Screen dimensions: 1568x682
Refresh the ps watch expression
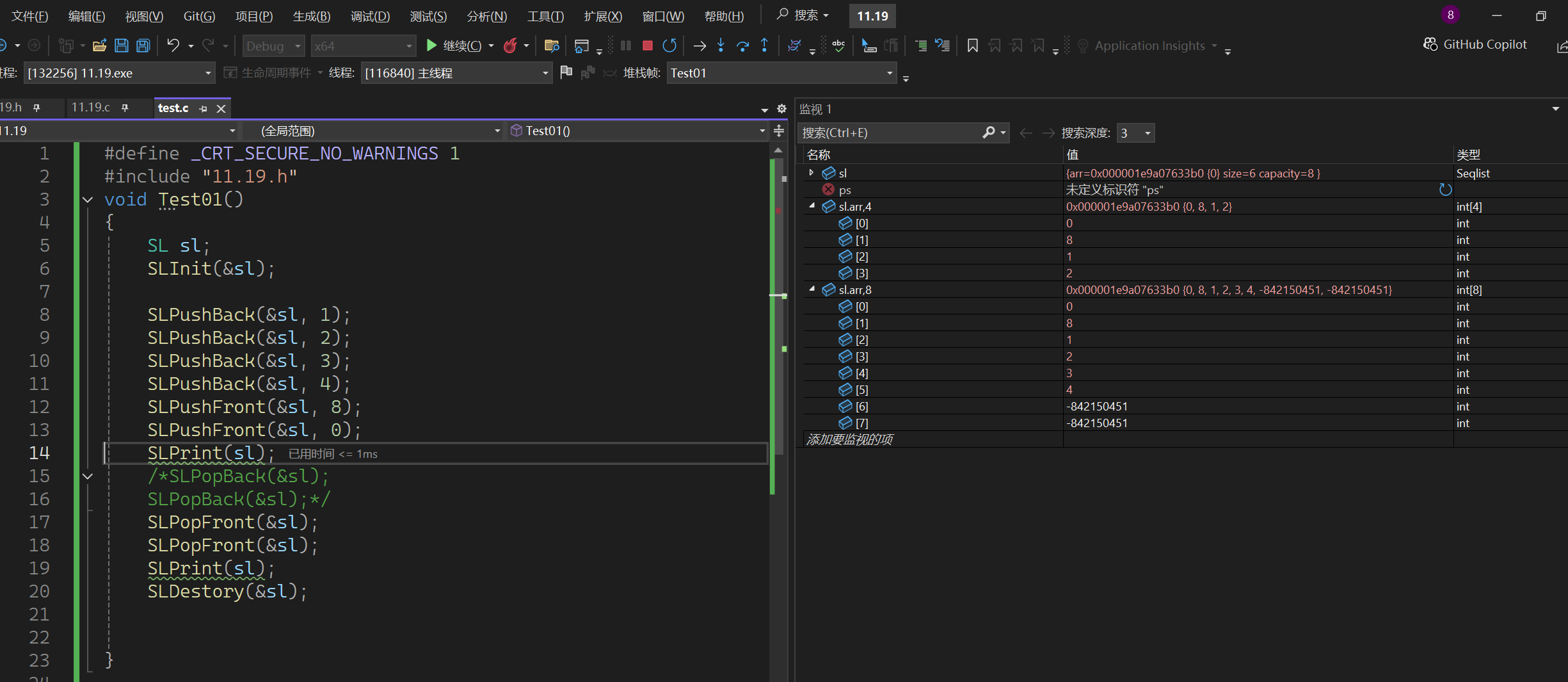point(1445,190)
